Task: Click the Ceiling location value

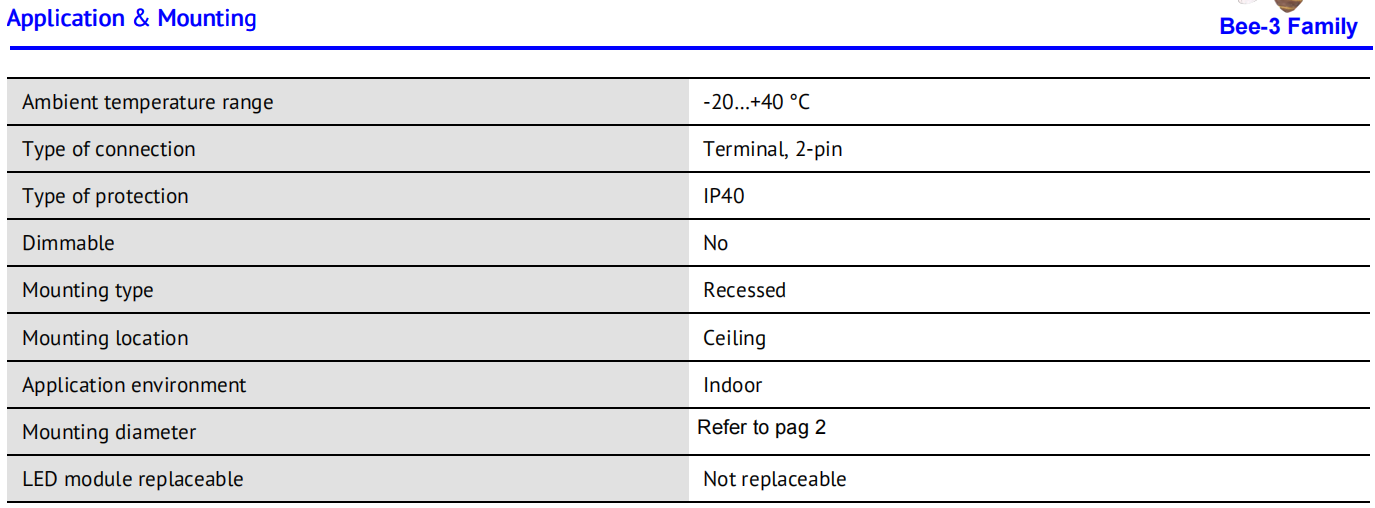Action: click(734, 338)
